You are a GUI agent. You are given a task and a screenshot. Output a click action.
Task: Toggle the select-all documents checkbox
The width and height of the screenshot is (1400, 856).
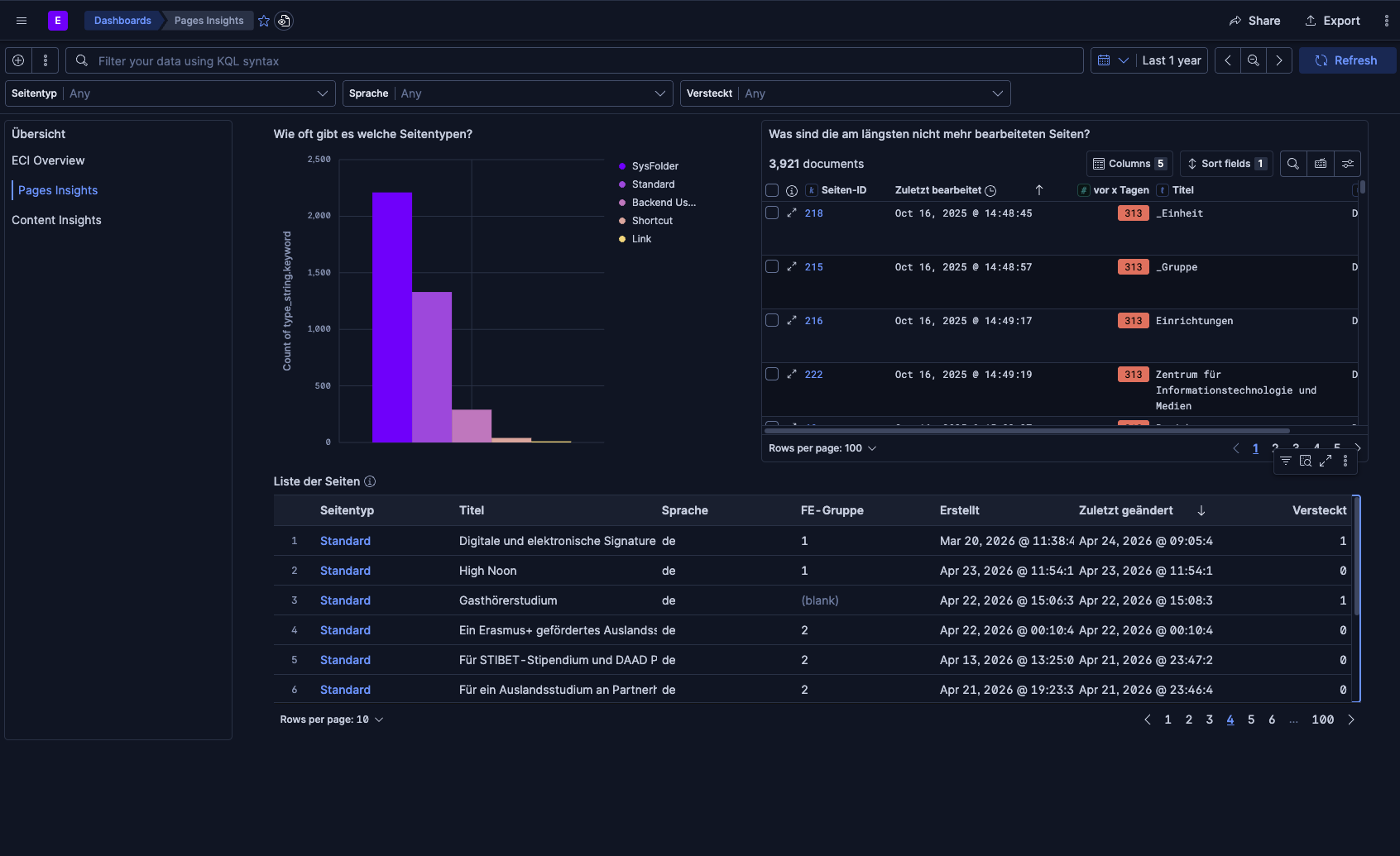tap(772, 190)
